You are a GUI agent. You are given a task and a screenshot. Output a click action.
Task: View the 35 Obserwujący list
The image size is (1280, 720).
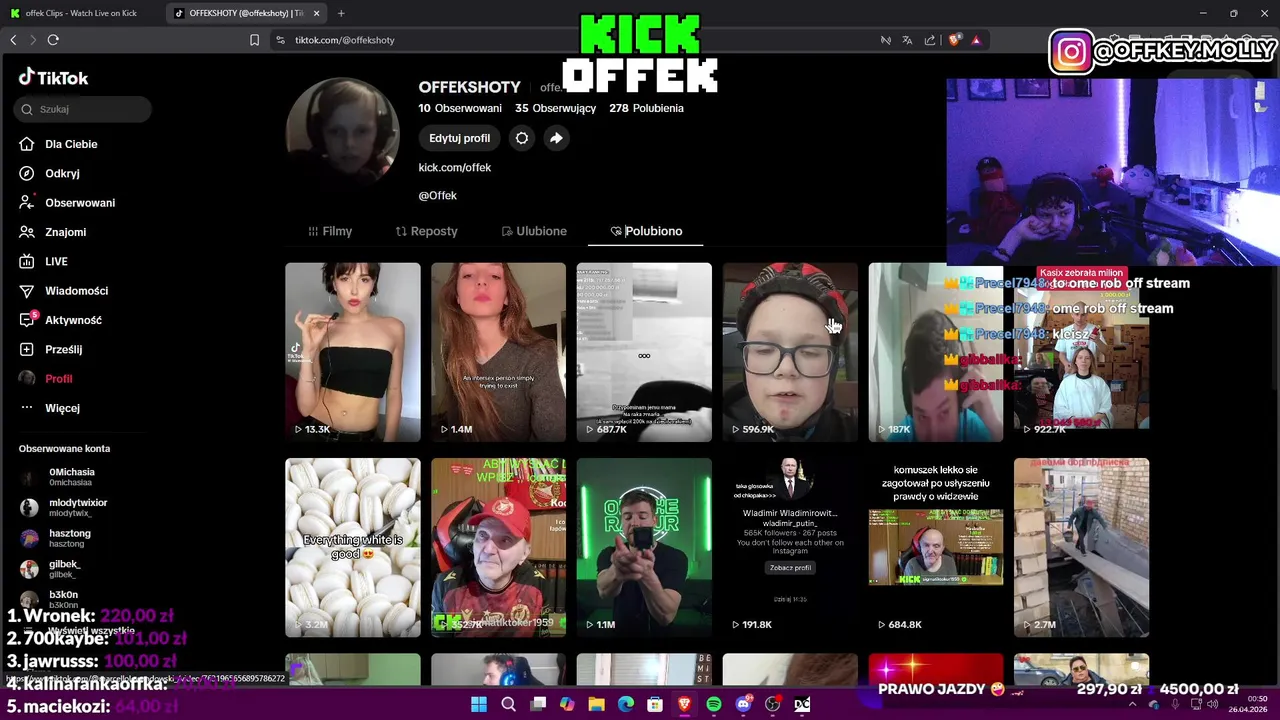(556, 108)
